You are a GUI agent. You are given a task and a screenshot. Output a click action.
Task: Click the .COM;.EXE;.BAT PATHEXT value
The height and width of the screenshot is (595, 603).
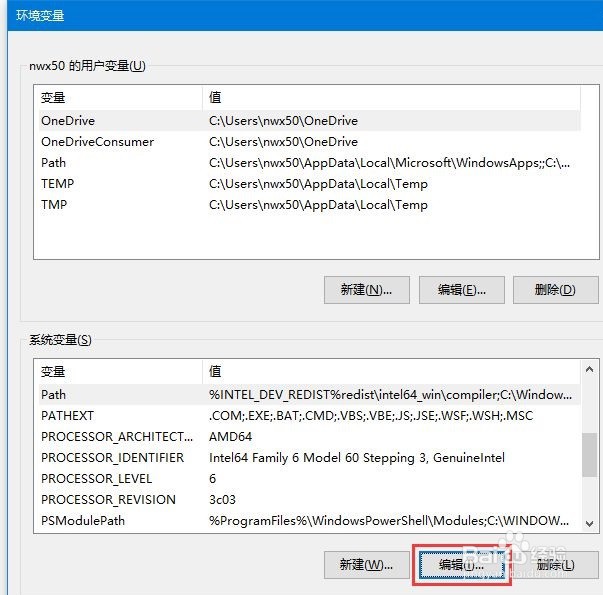coord(371,416)
